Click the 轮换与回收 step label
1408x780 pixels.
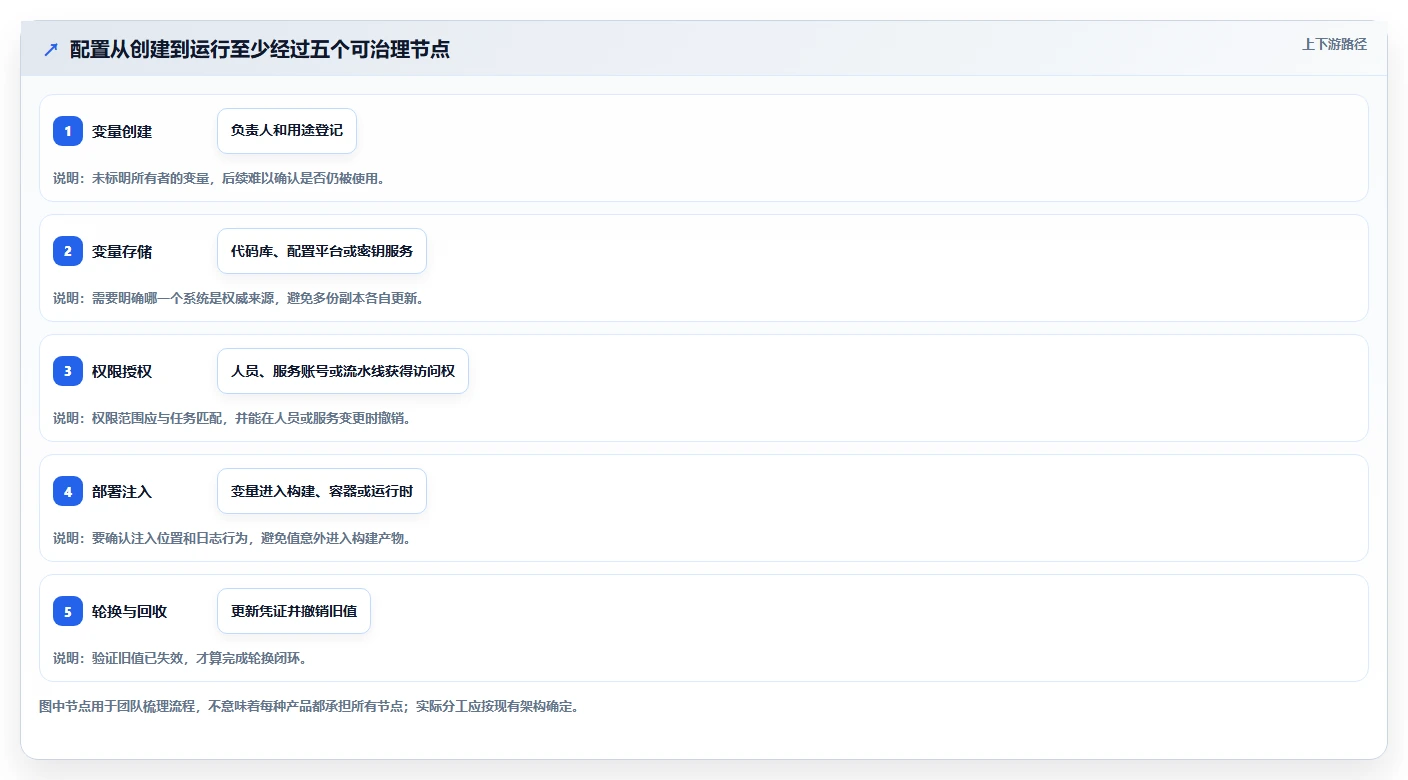[130, 611]
